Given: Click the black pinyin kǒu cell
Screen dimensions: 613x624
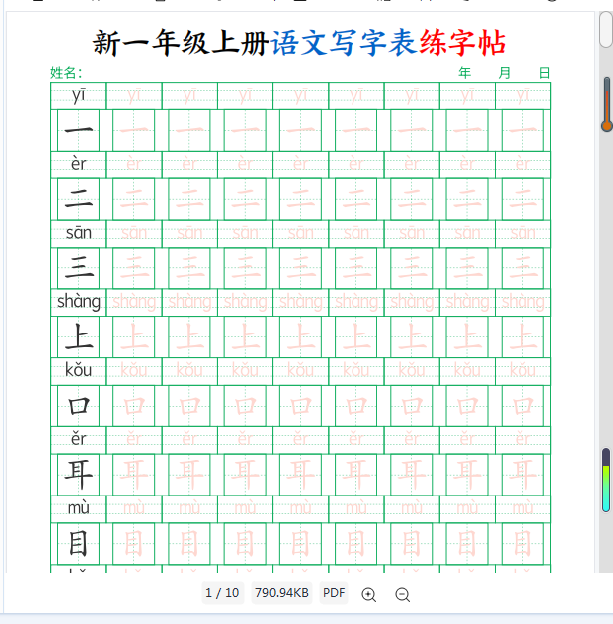Looking at the screenshot, I should tap(78, 371).
